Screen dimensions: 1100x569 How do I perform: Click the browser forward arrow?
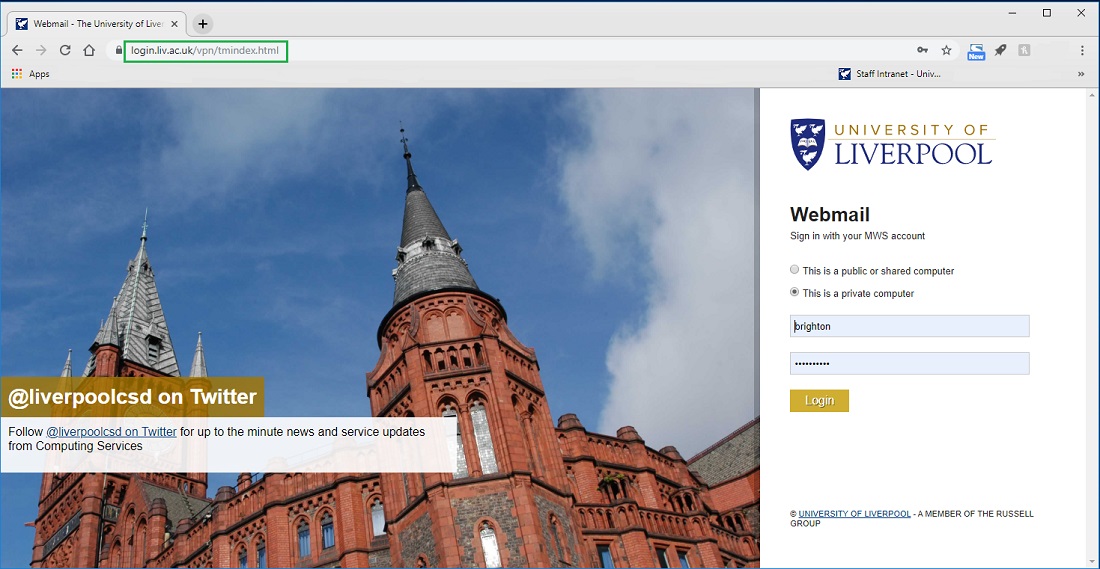tap(41, 51)
